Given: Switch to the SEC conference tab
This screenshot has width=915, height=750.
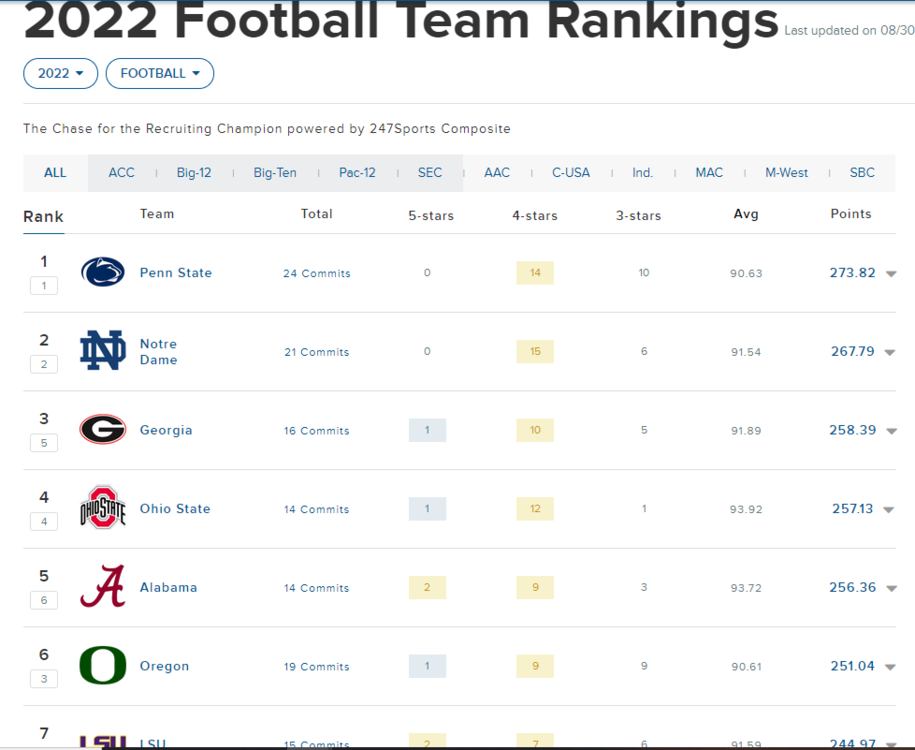Looking at the screenshot, I should (x=430, y=173).
